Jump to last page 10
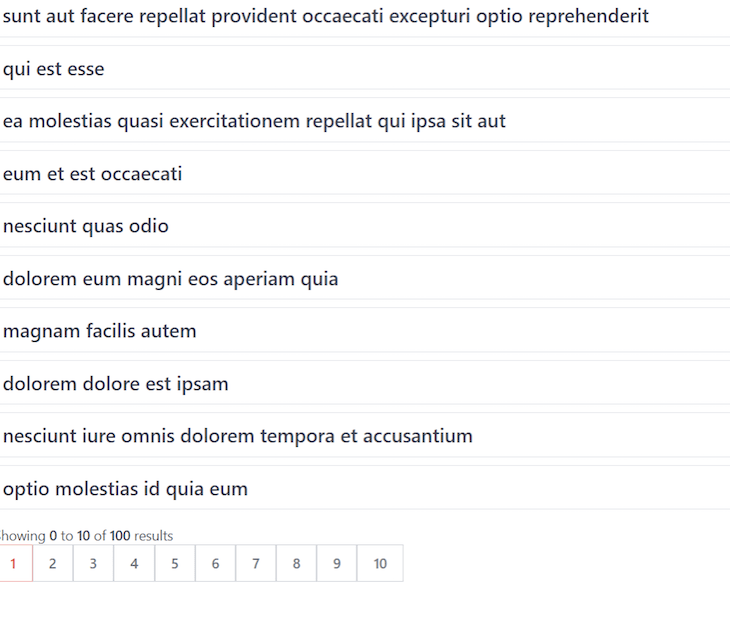The image size is (730, 630). pyautogui.click(x=380, y=563)
